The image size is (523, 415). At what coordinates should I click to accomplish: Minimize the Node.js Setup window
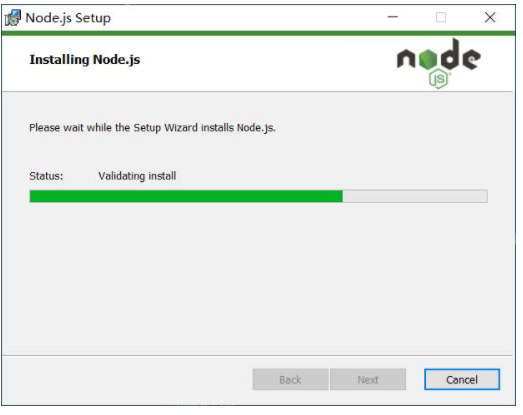click(393, 17)
